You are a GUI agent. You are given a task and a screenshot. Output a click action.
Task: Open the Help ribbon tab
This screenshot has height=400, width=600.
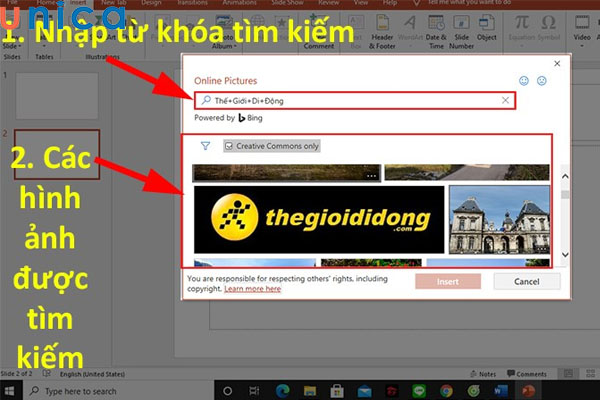tap(390, 3)
